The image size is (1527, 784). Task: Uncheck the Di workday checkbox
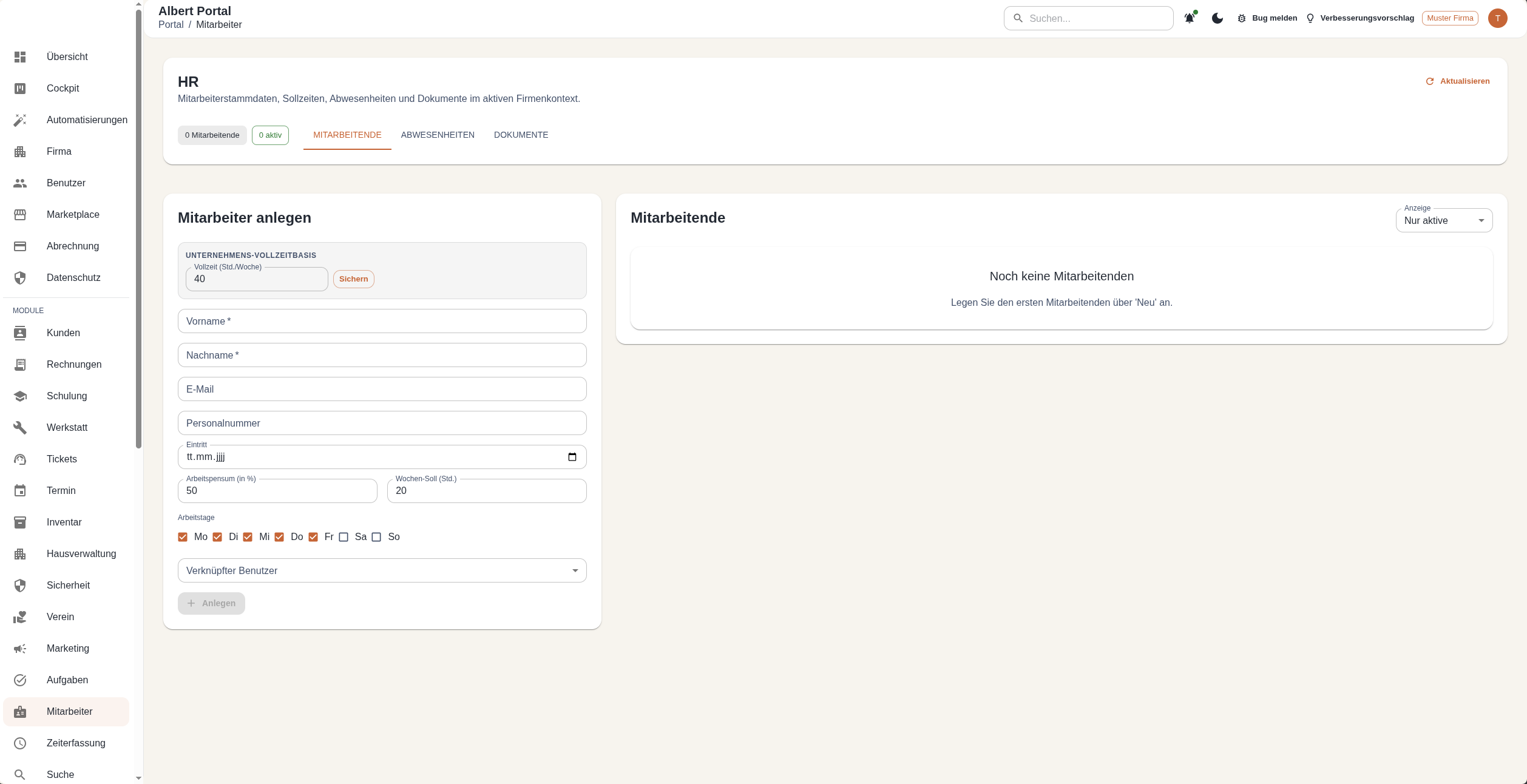tap(217, 537)
